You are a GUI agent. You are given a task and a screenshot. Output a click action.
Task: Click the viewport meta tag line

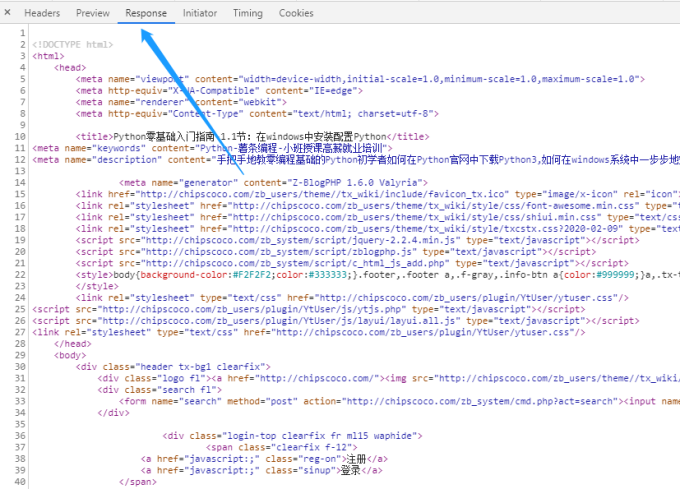point(360,79)
